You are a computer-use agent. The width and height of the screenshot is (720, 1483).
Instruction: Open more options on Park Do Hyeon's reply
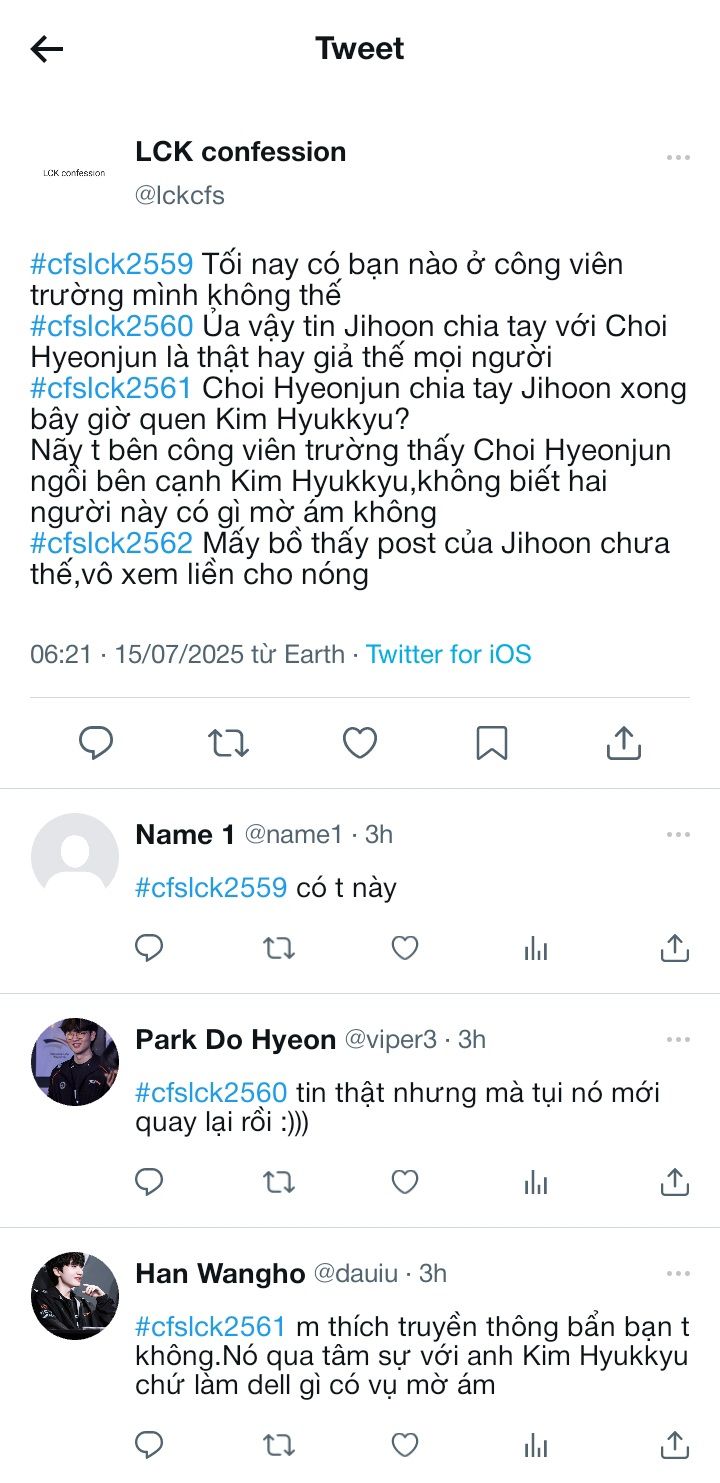[x=678, y=1040]
